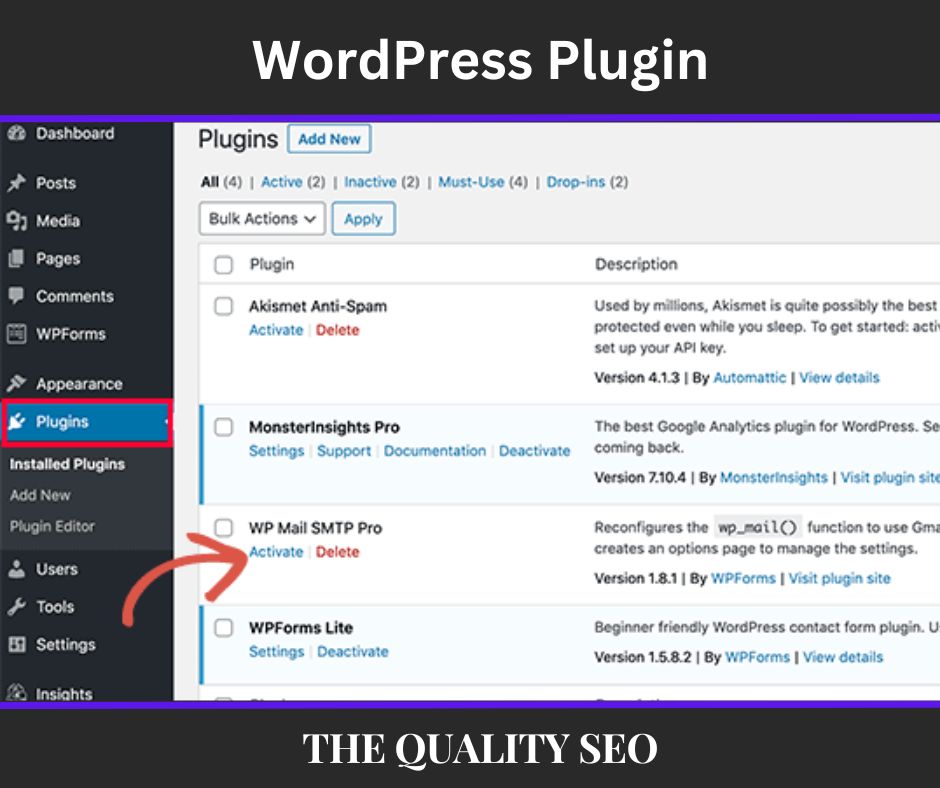Activate the WP Mail SMTP Pro plugin
The height and width of the screenshot is (788, 940).
(x=275, y=552)
